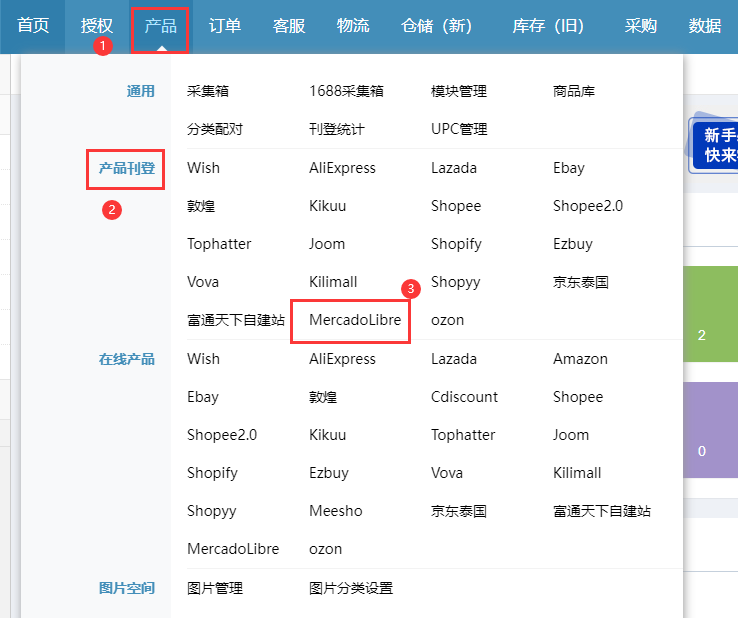Open Shopify under 在线产品
The image size is (738, 618).
pos(212,474)
